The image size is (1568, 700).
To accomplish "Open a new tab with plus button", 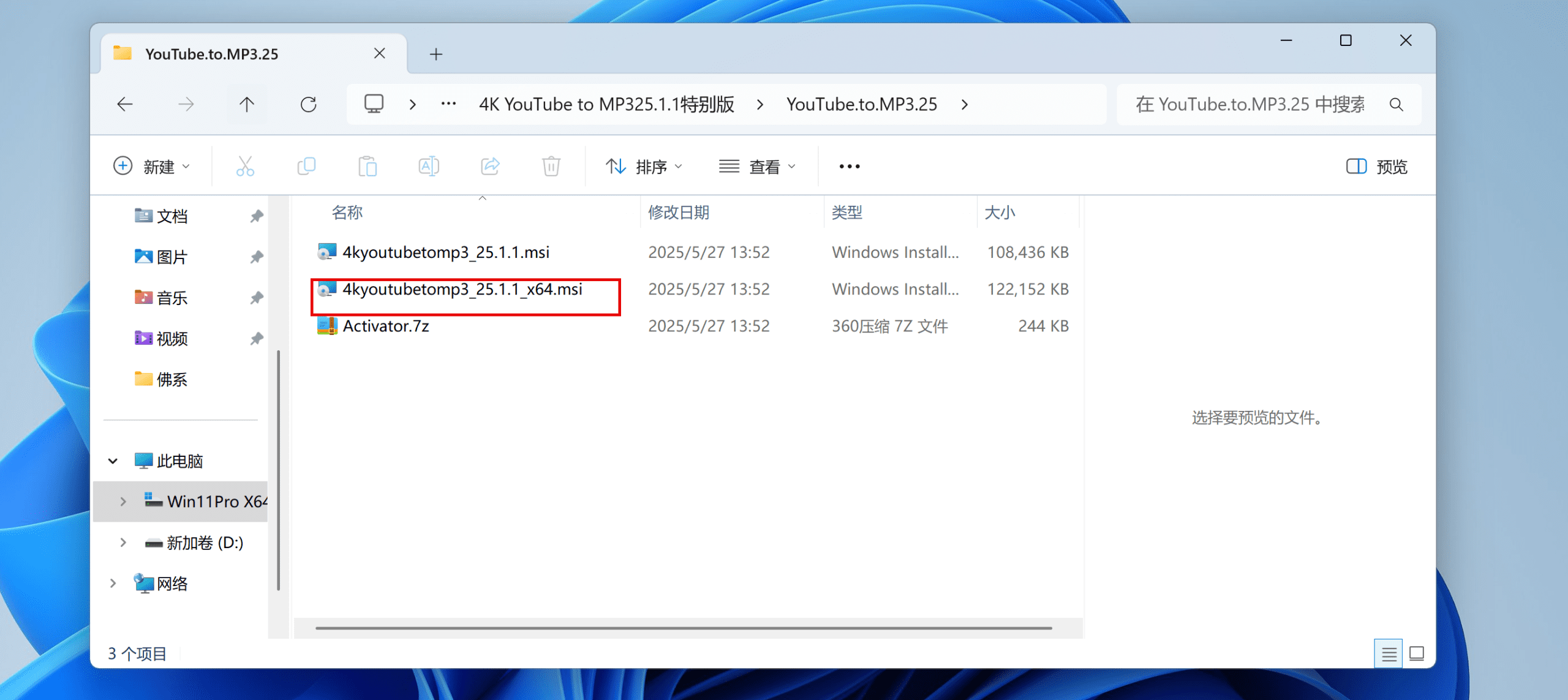I will coord(436,55).
